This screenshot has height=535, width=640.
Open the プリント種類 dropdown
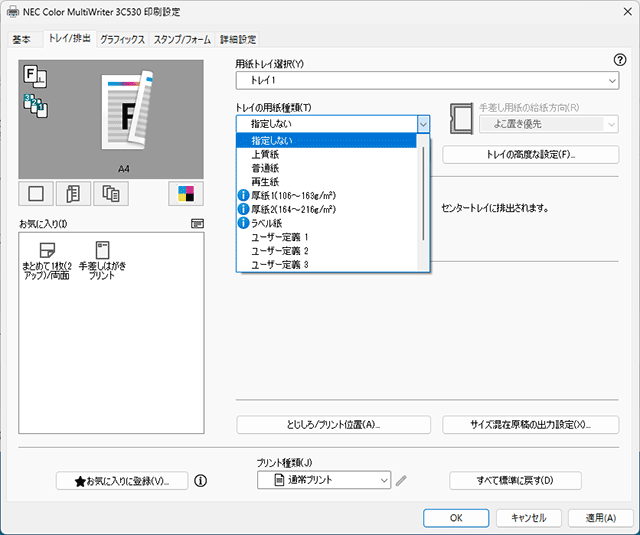point(324,480)
